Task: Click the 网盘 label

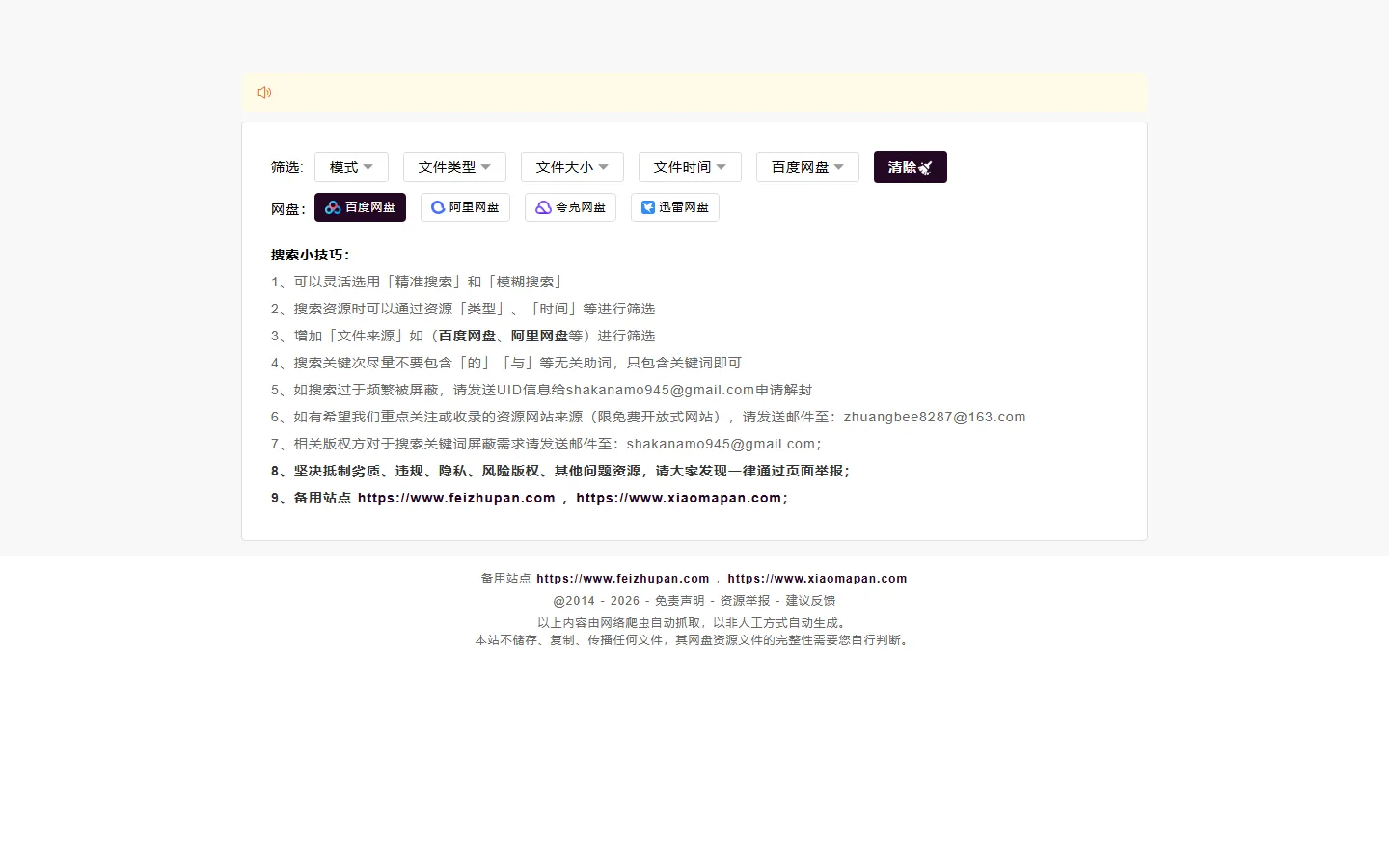Action: point(287,208)
